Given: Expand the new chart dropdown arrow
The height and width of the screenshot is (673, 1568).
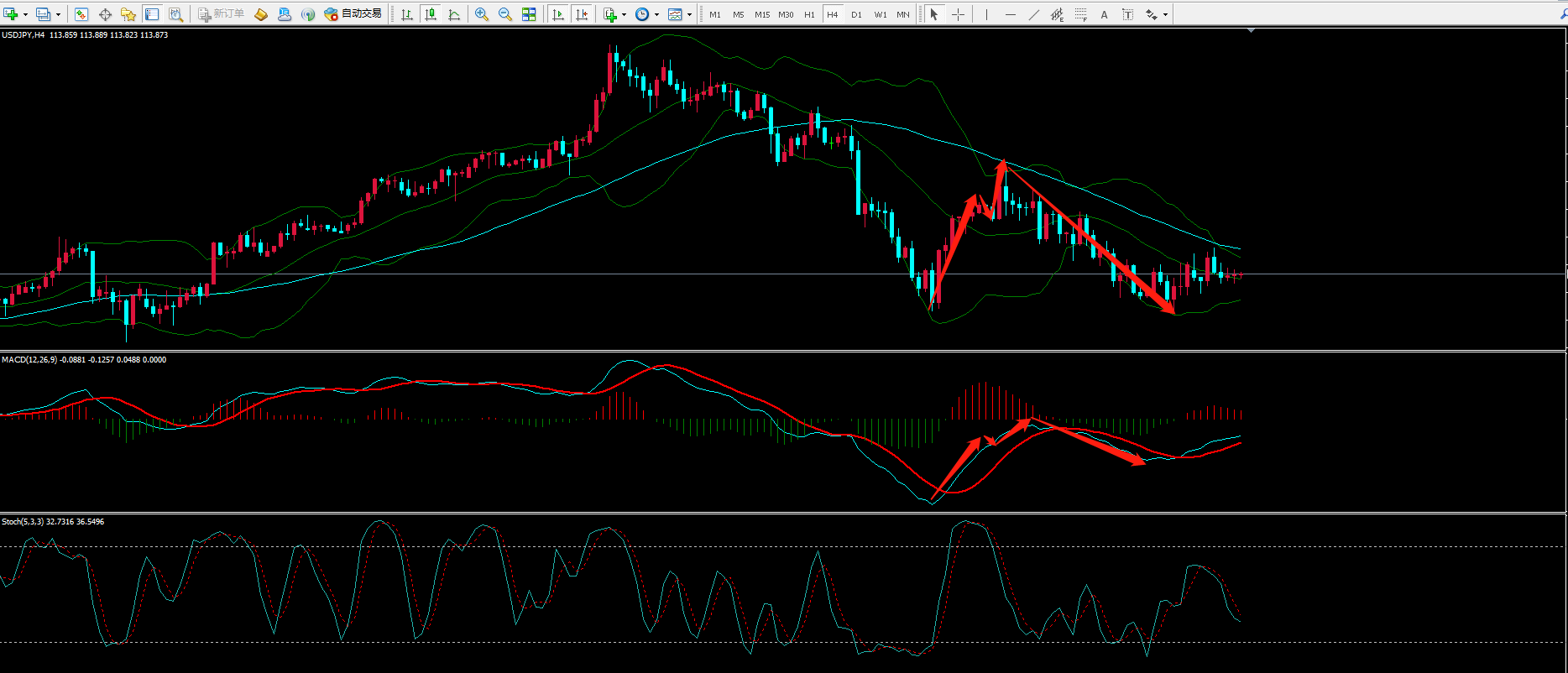Looking at the screenshot, I should coord(25,14).
